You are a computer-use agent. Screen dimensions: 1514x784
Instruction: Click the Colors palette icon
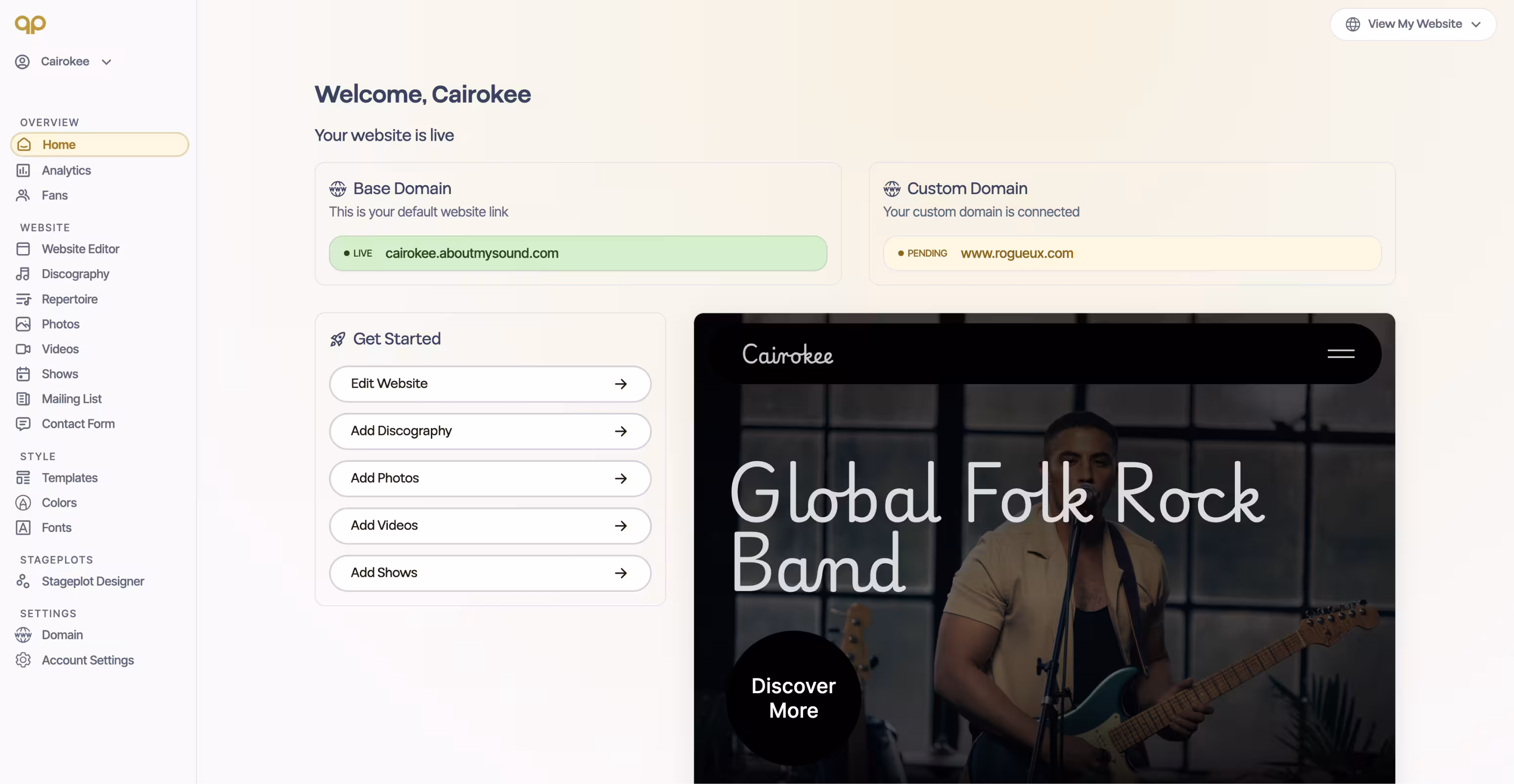point(23,503)
